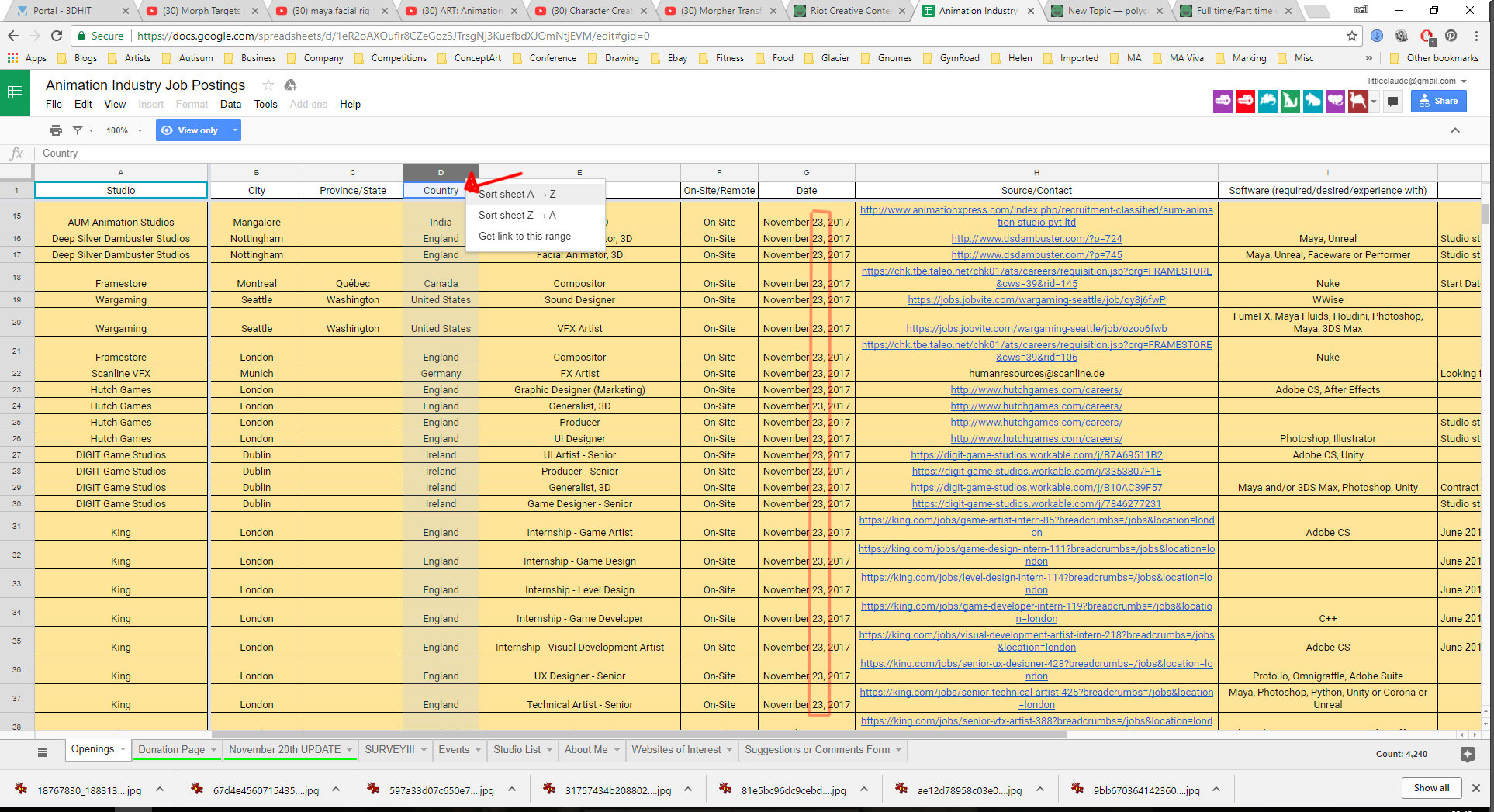Click the Pinterest extension icon

1451,36
